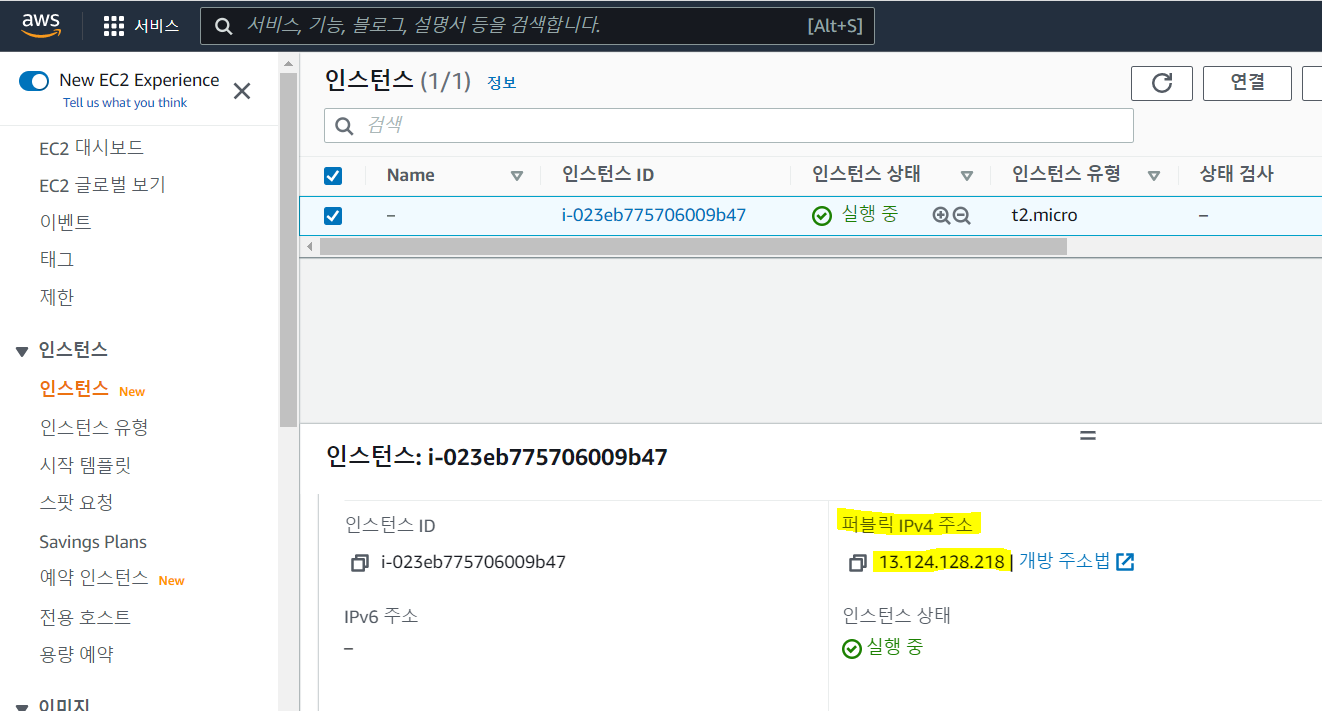The width and height of the screenshot is (1322, 711).
Task: Open 전용 호스트 sidebar item
Action: tap(85, 617)
